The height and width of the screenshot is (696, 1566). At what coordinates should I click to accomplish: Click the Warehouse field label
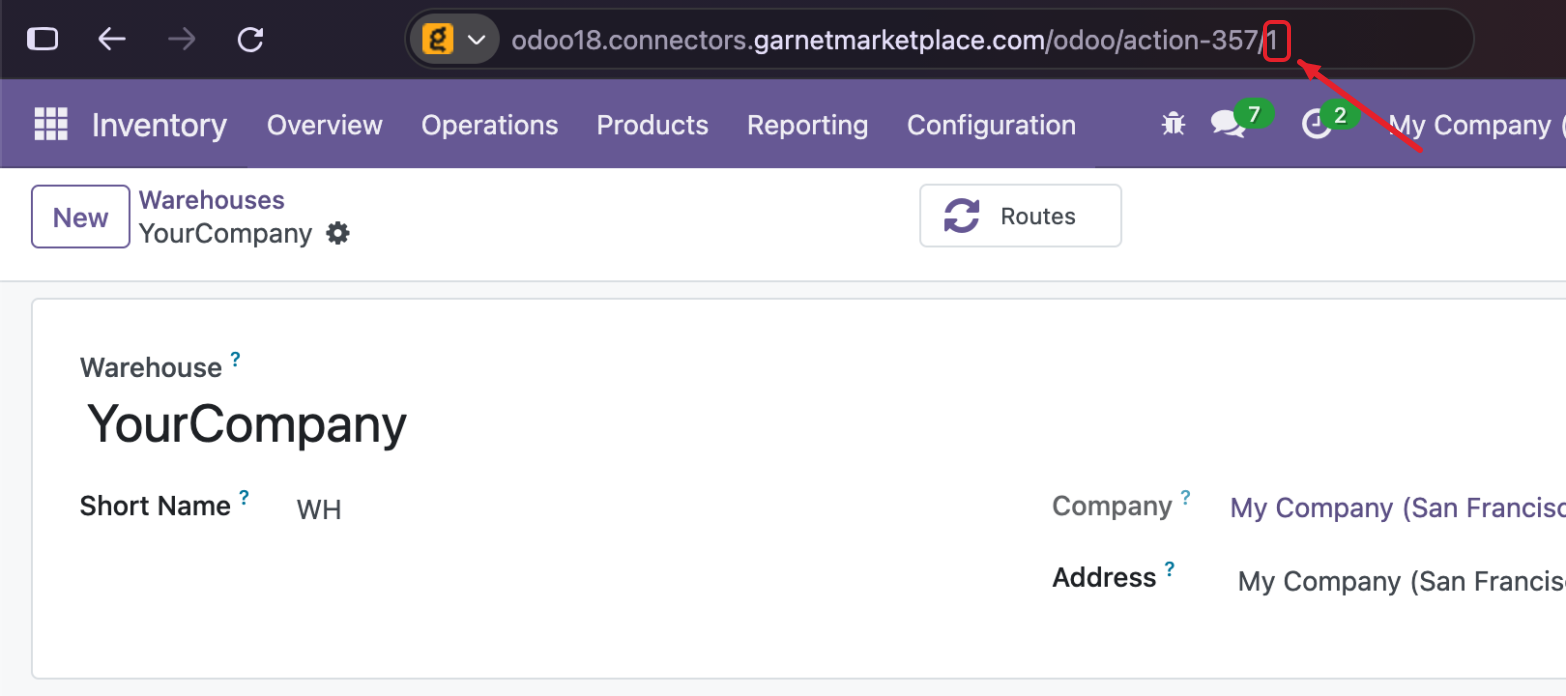coord(151,368)
